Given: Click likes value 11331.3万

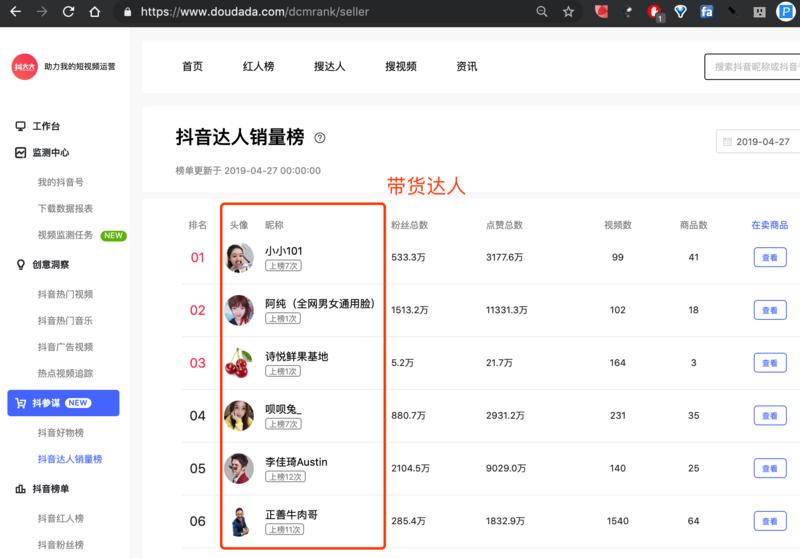Looking at the screenshot, I should click(507, 310).
